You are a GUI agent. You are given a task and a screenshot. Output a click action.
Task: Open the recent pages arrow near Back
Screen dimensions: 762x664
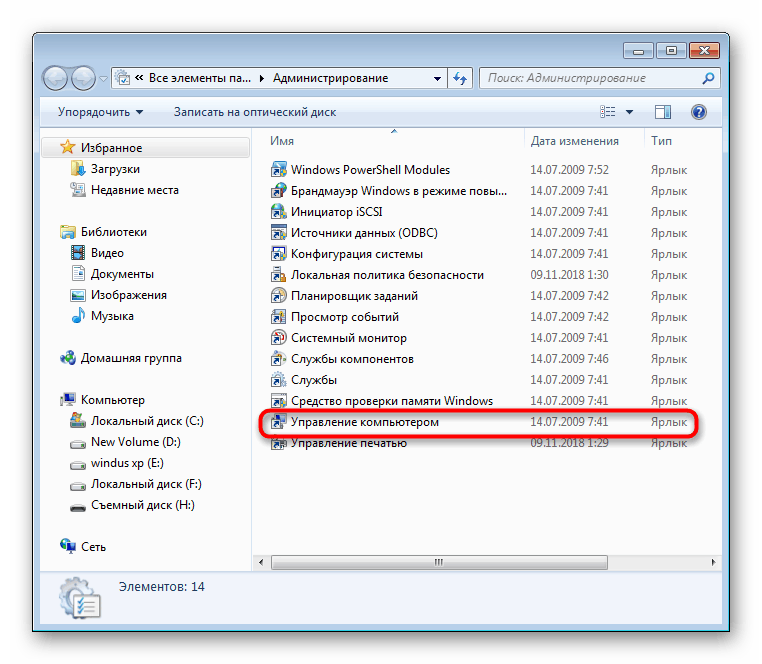point(103,78)
